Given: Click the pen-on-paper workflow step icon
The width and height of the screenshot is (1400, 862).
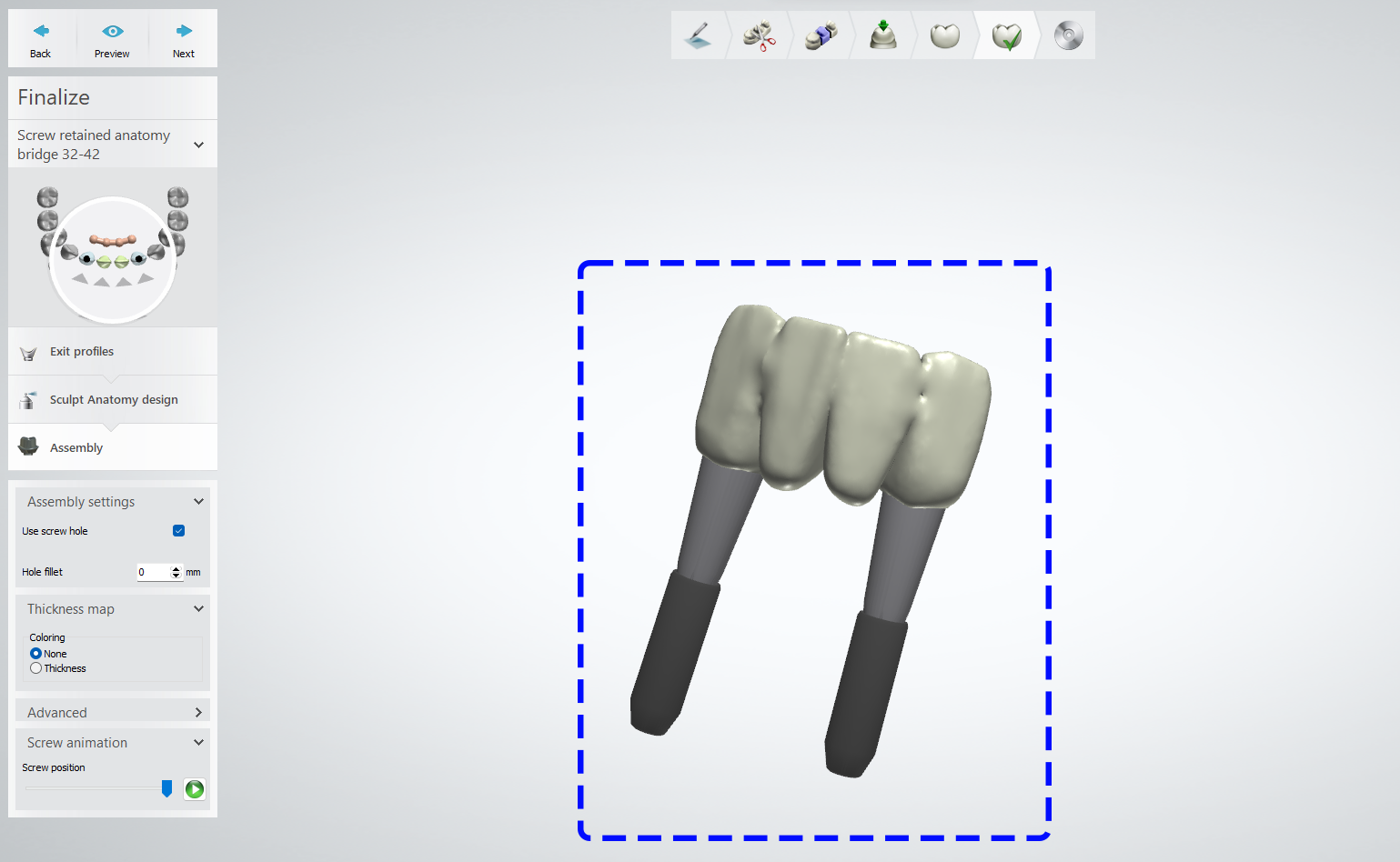Looking at the screenshot, I should coord(698,36).
